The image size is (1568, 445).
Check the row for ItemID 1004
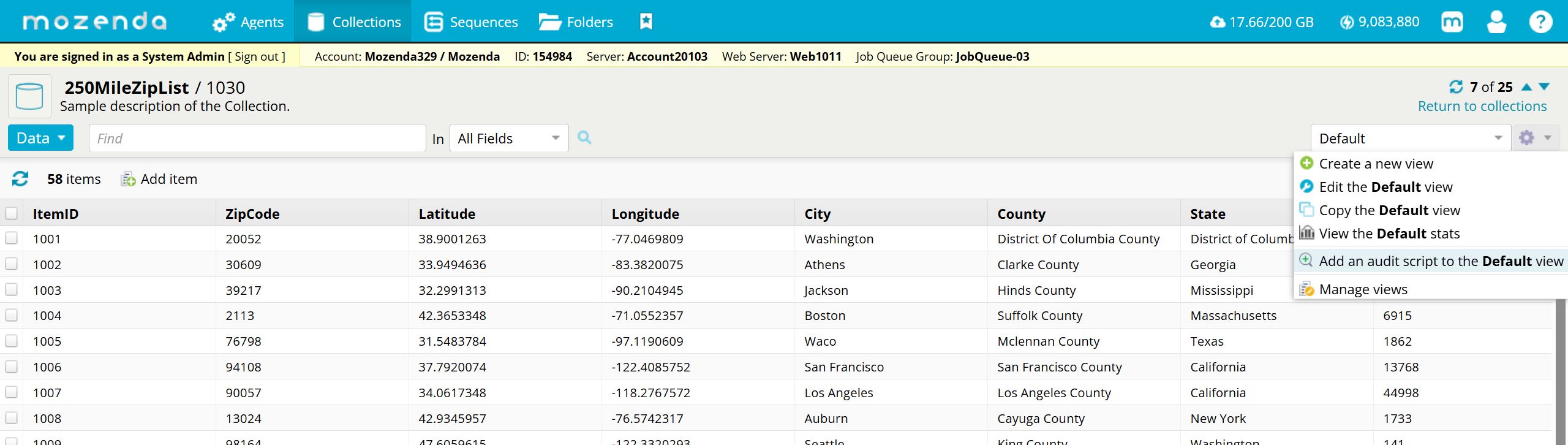pos(11,315)
